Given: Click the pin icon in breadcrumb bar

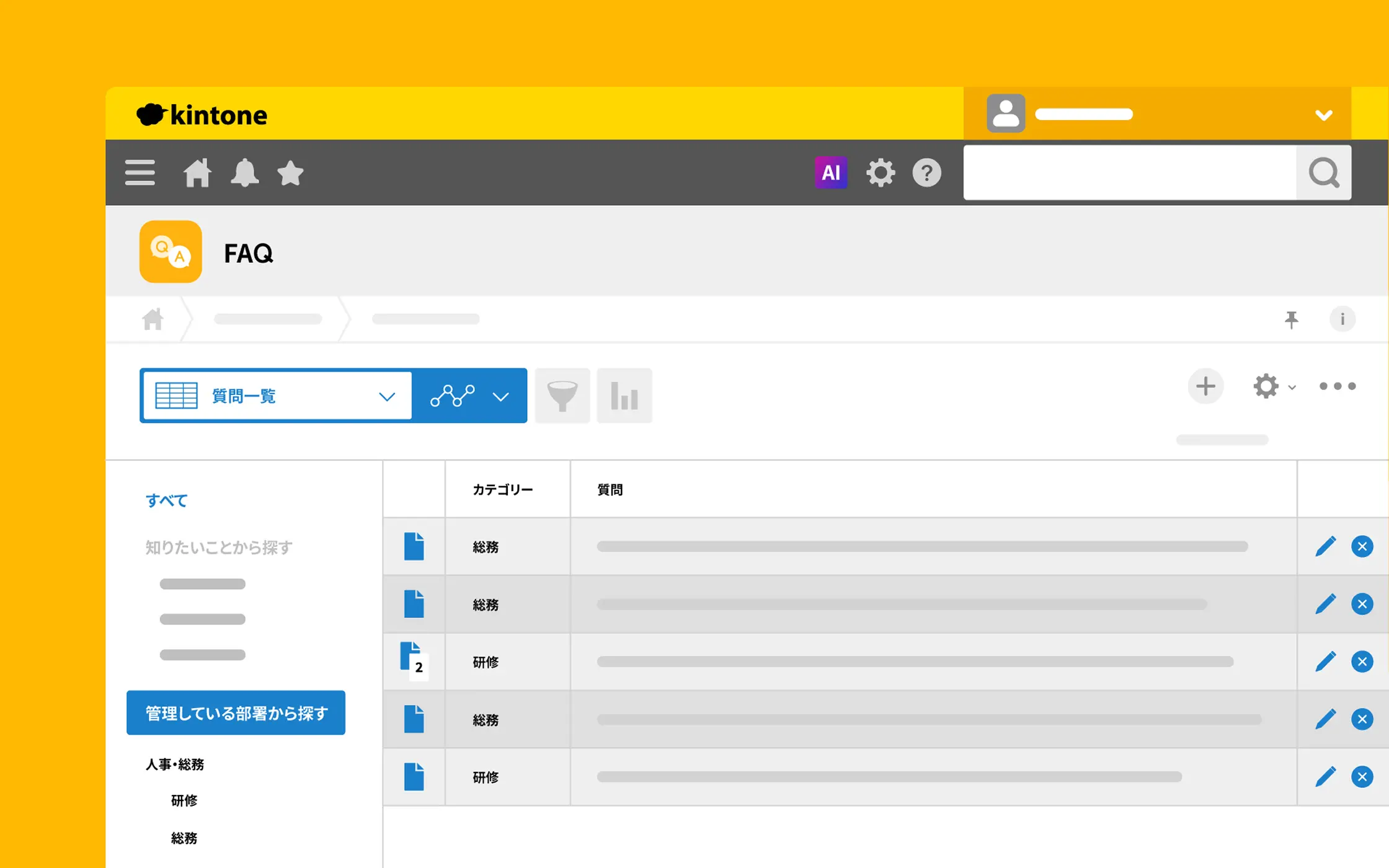Looking at the screenshot, I should pyautogui.click(x=1291, y=319).
